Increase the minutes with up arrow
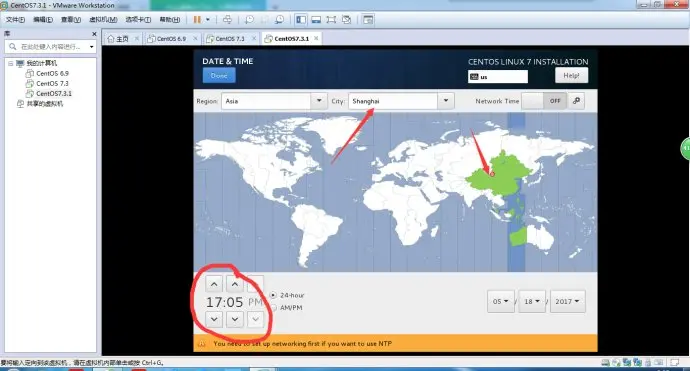This screenshot has height=371, width=690. tap(235, 284)
